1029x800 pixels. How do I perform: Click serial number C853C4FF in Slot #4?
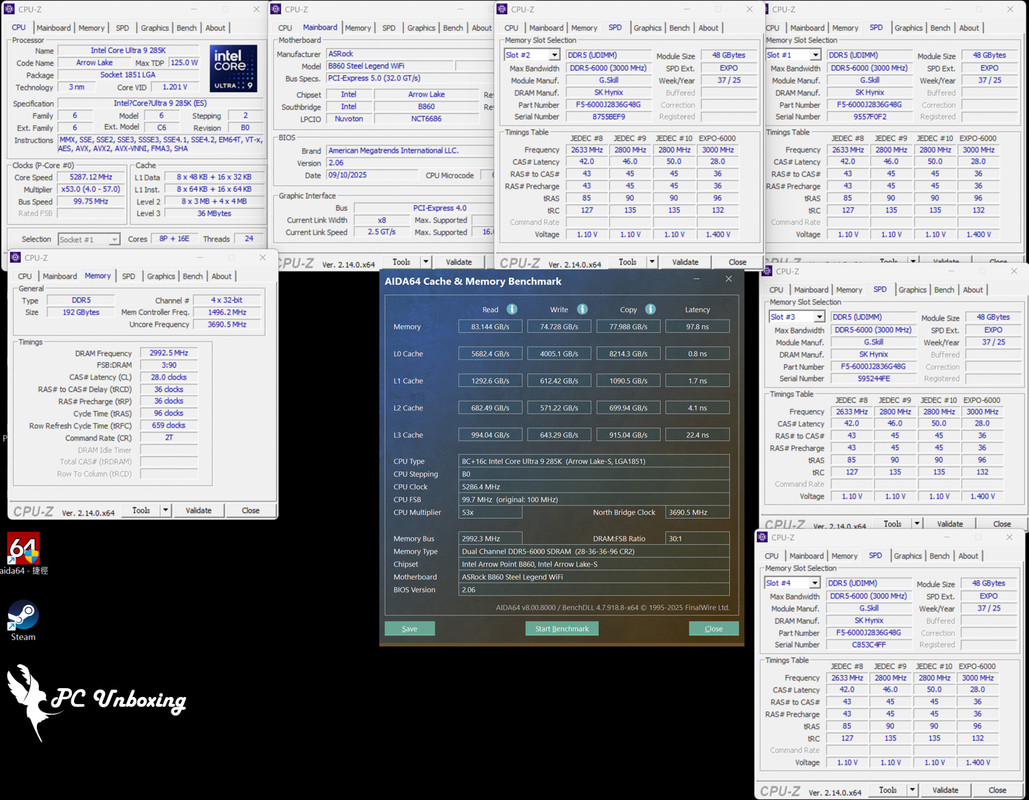(x=868, y=644)
